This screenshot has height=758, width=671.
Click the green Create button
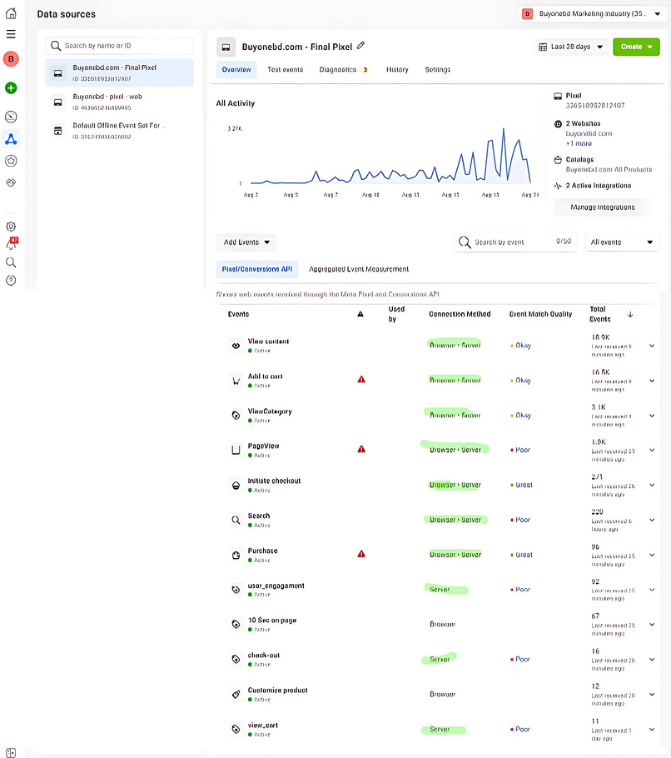636,47
